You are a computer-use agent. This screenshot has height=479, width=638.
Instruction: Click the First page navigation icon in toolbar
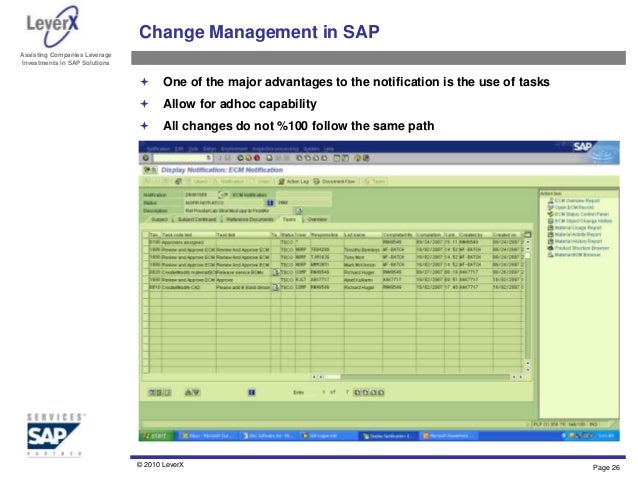[x=299, y=158]
